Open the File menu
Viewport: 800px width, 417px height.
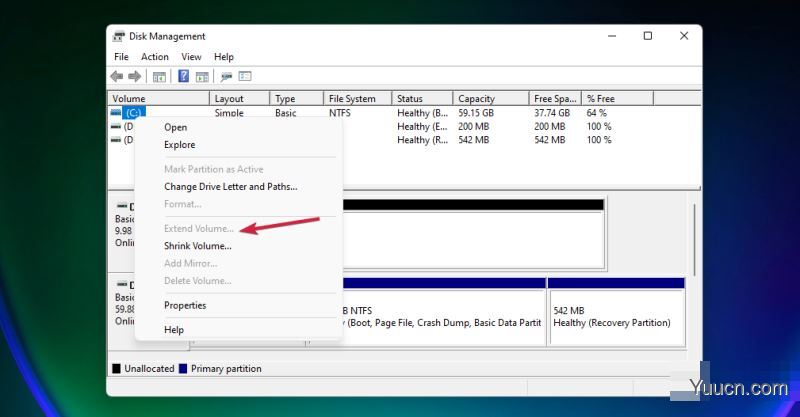click(x=121, y=57)
